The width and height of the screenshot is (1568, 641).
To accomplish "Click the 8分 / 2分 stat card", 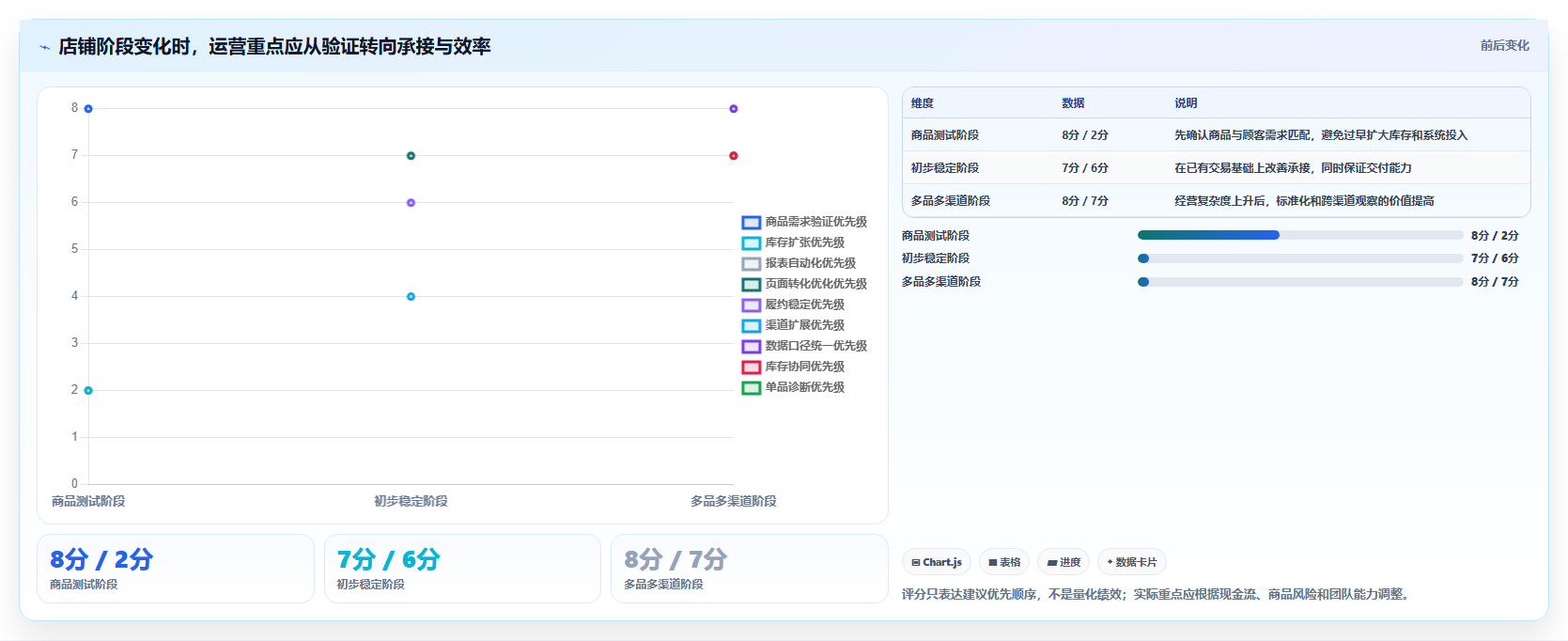I will pos(176,569).
